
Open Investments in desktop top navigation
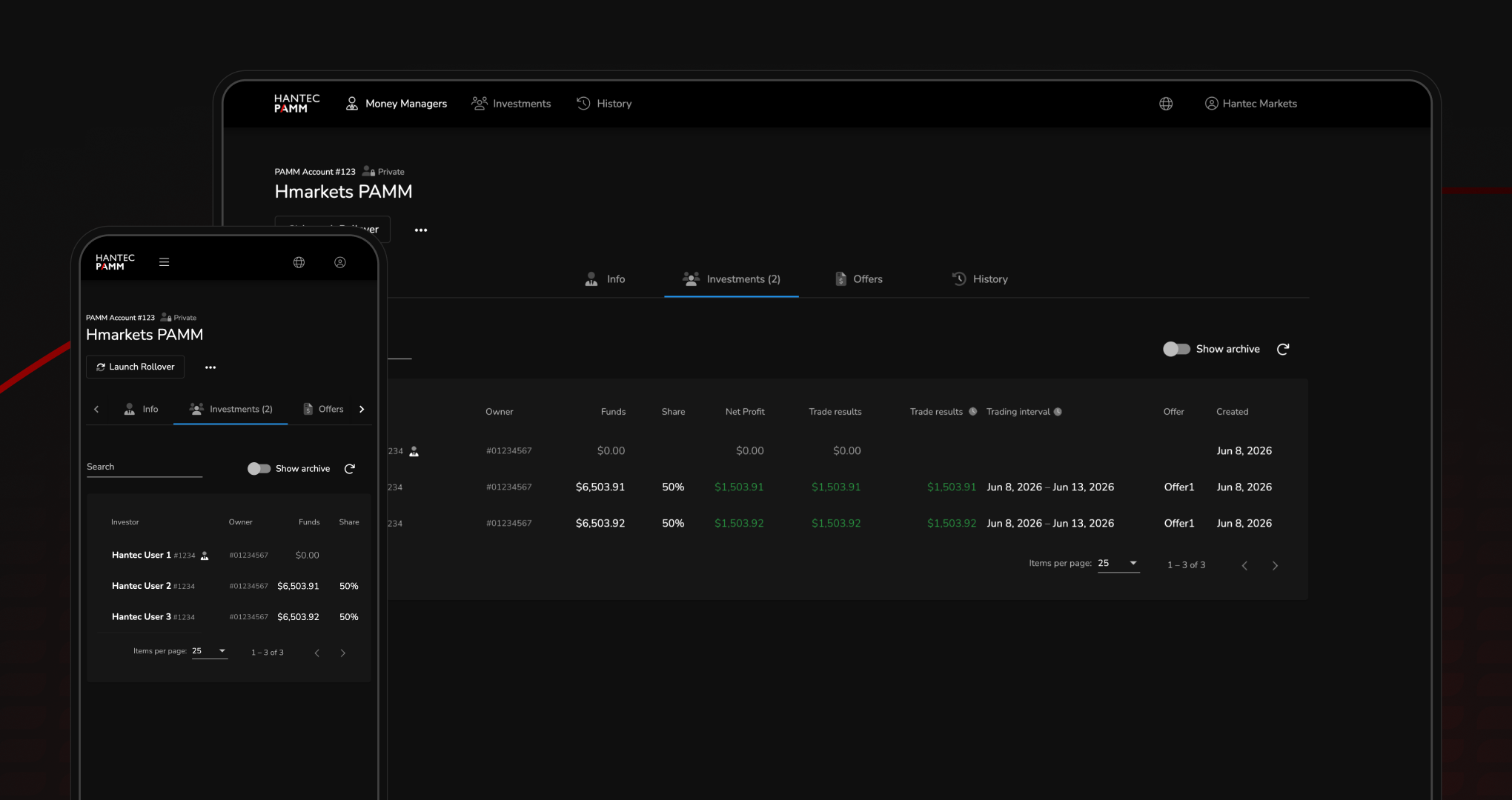point(511,104)
